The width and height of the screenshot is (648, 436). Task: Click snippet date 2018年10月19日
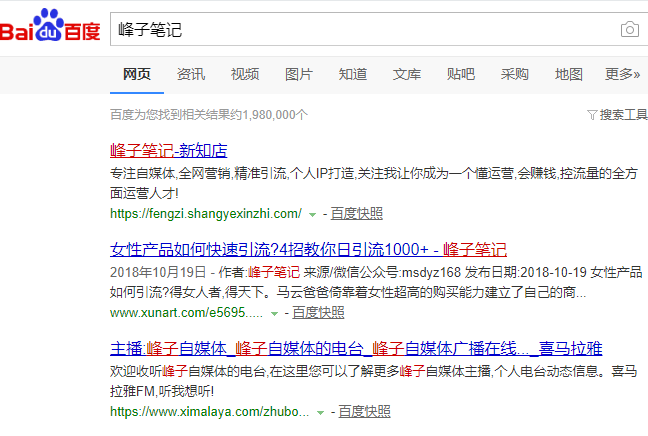158,272
